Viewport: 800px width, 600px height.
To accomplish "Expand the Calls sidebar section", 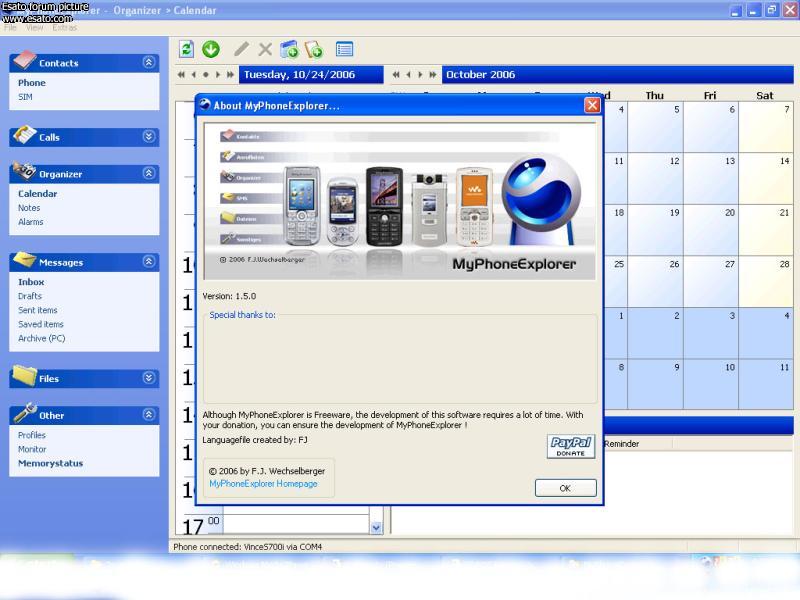I will 148,136.
